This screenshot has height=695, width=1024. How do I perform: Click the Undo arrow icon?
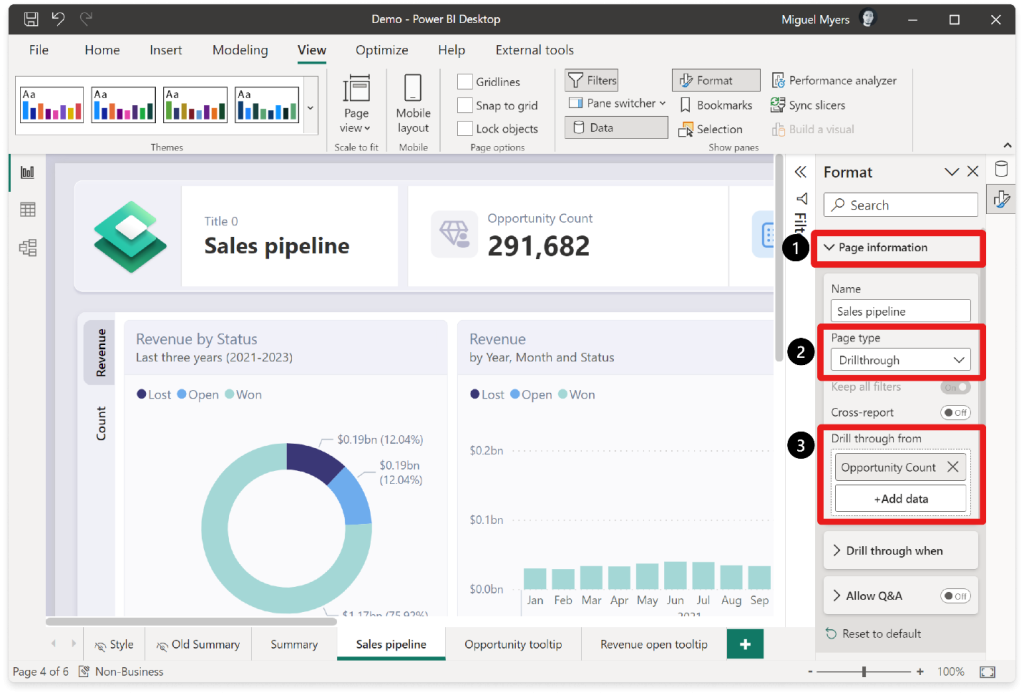tap(58, 19)
